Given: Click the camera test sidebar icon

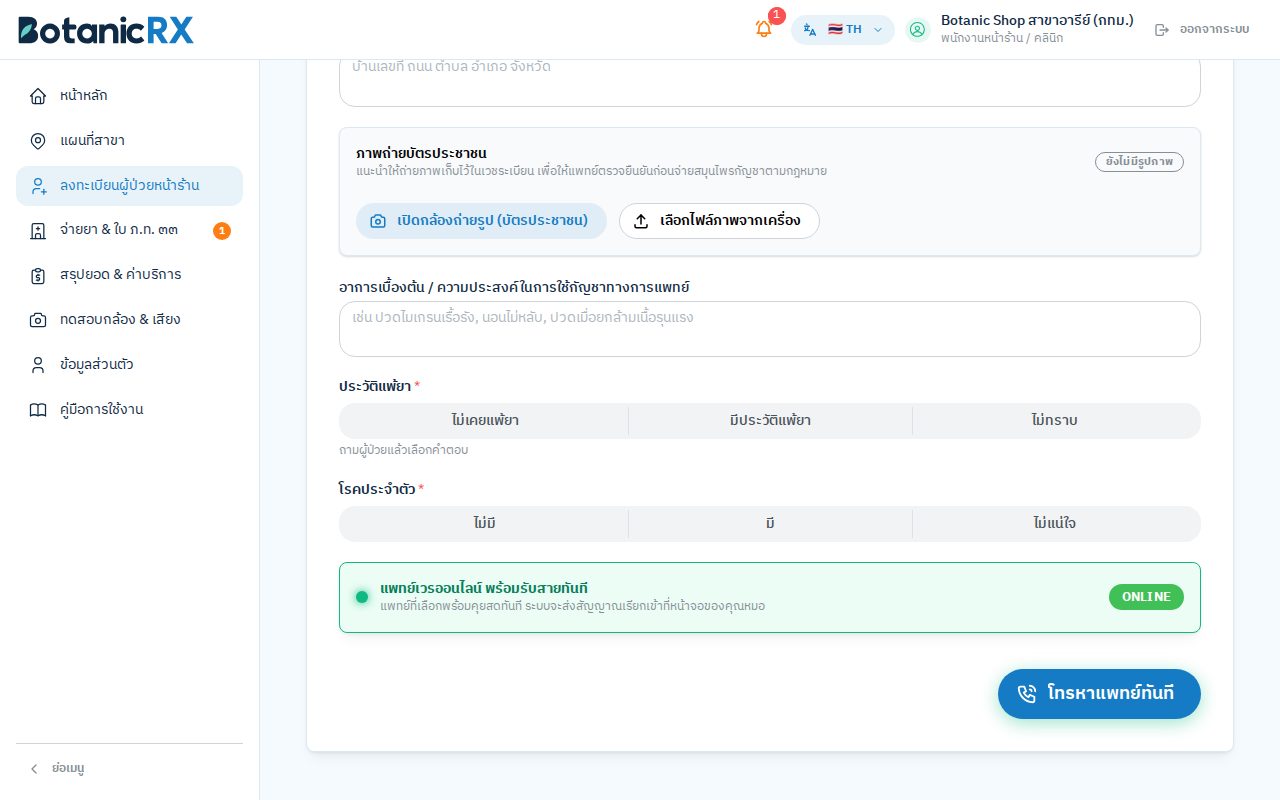Looking at the screenshot, I should click(x=38, y=320).
